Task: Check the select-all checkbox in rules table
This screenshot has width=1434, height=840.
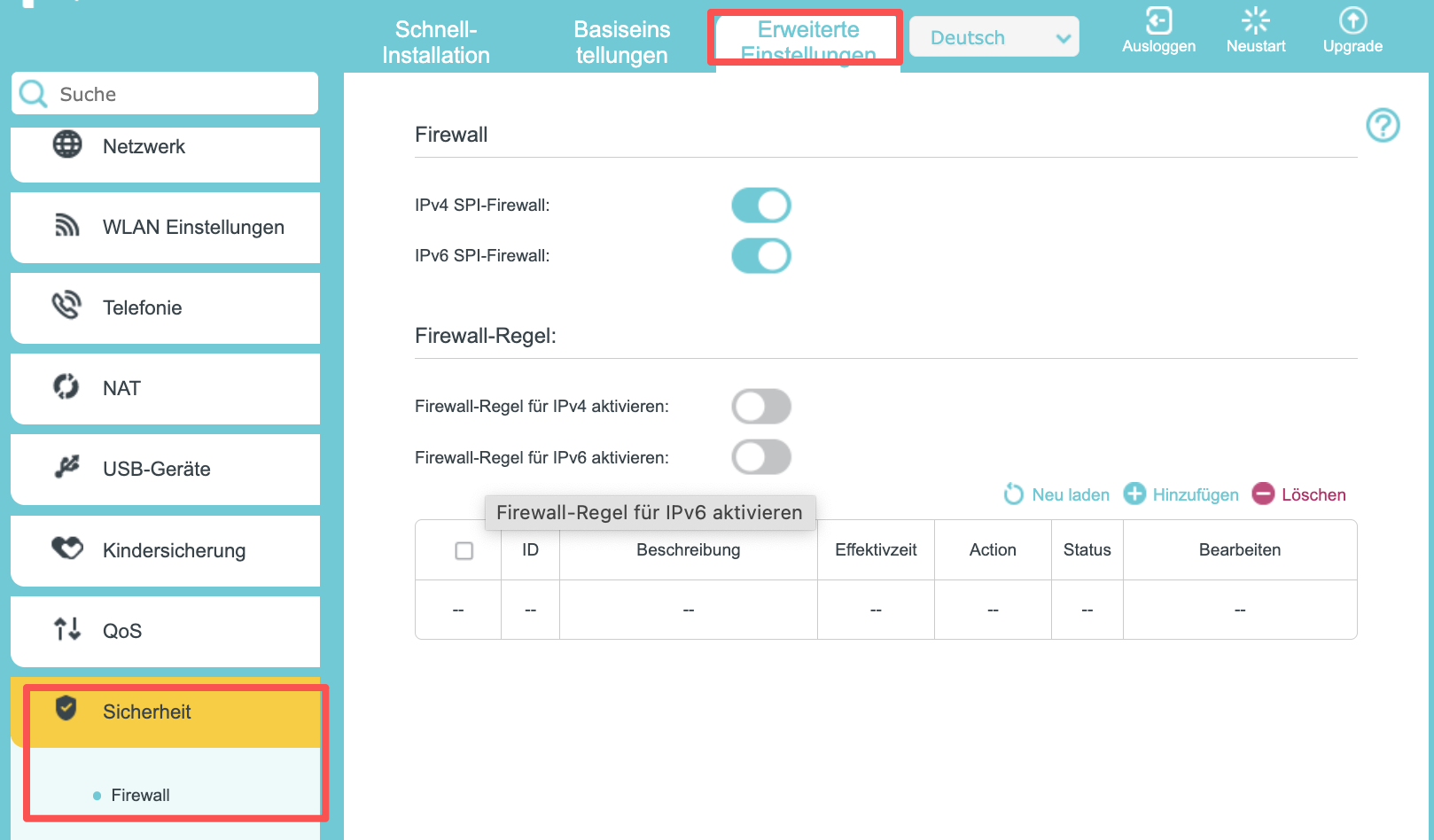Action: click(x=464, y=550)
